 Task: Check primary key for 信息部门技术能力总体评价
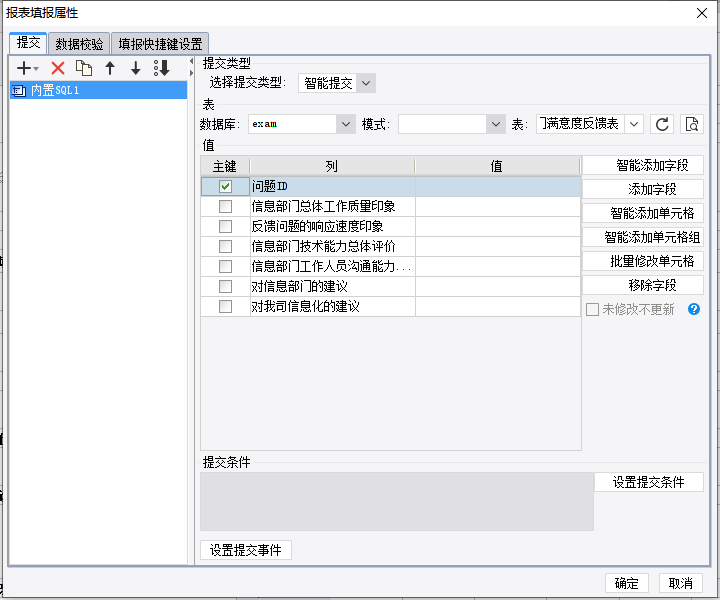tap(225, 247)
